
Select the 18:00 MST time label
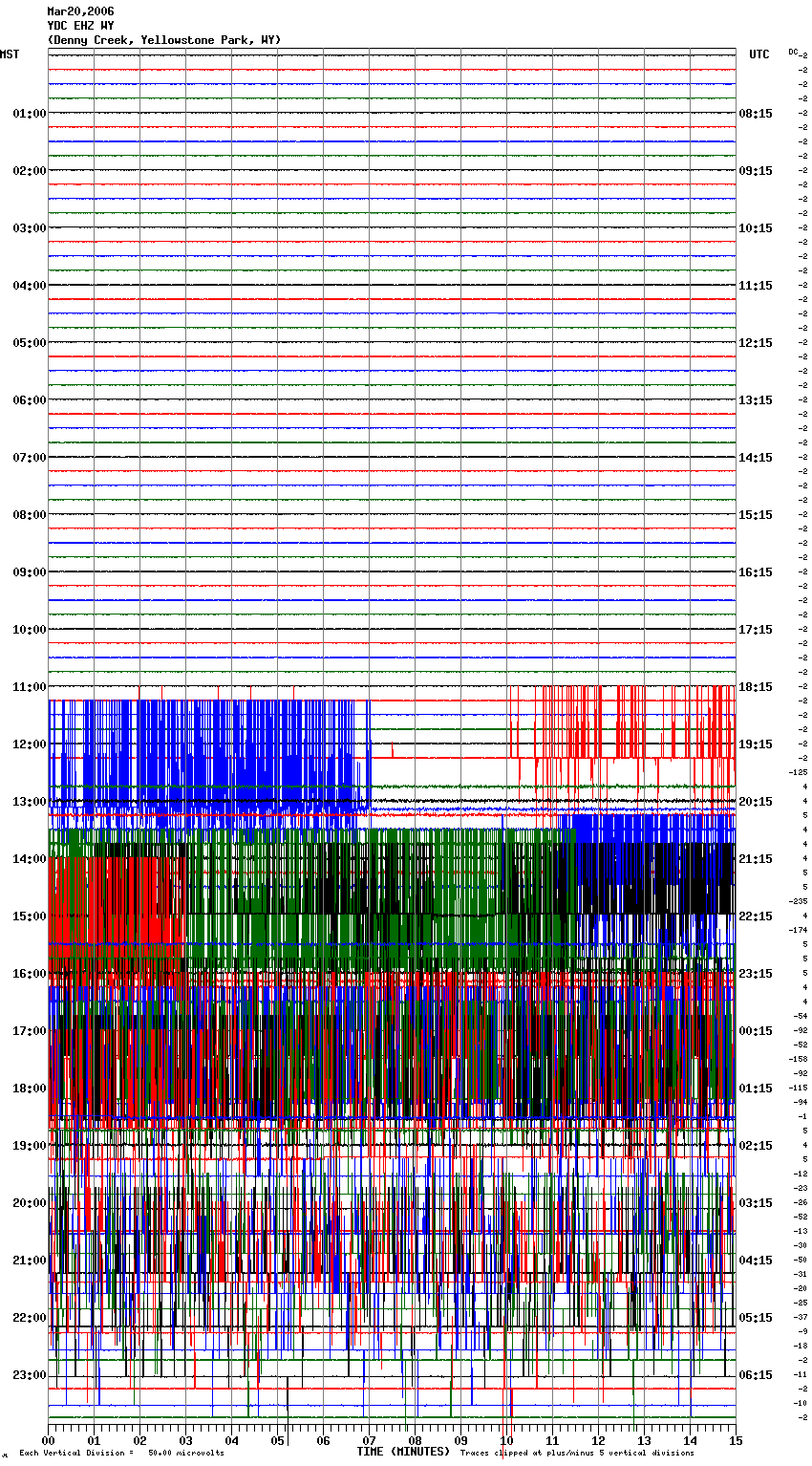[30, 1089]
